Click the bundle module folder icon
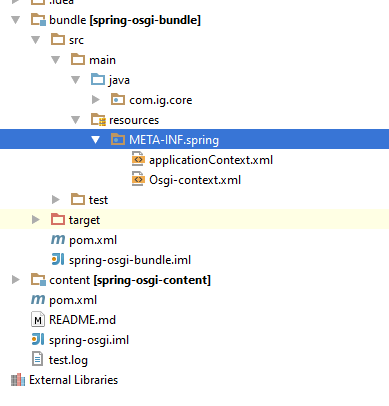 [x=38, y=20]
